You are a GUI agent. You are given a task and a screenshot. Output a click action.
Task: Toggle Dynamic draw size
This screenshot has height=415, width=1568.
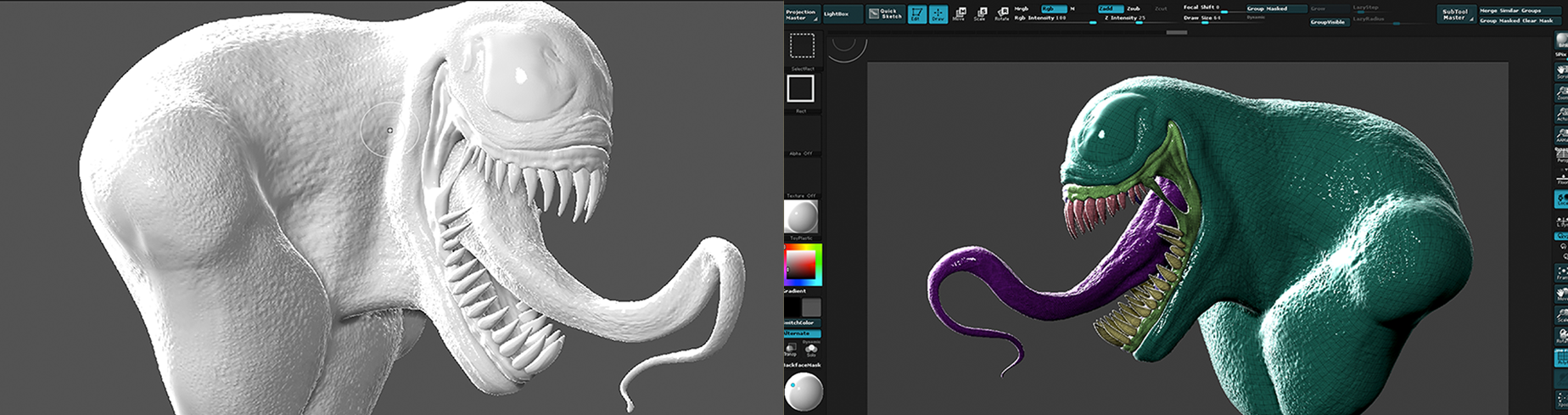pyautogui.click(x=1255, y=18)
